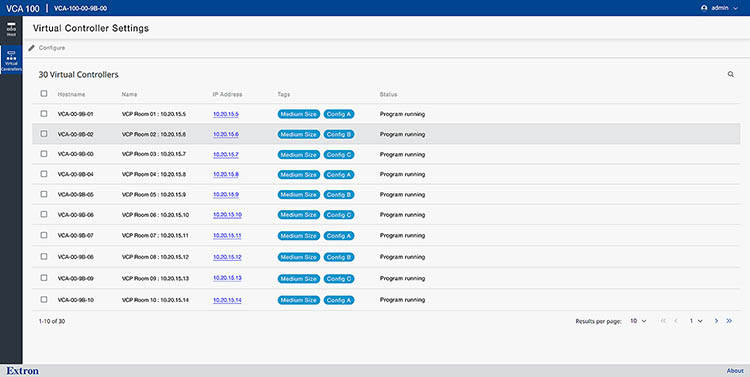The width and height of the screenshot is (750, 377).
Task: Check the box for VCA-00-9B-07
Action: [44, 235]
